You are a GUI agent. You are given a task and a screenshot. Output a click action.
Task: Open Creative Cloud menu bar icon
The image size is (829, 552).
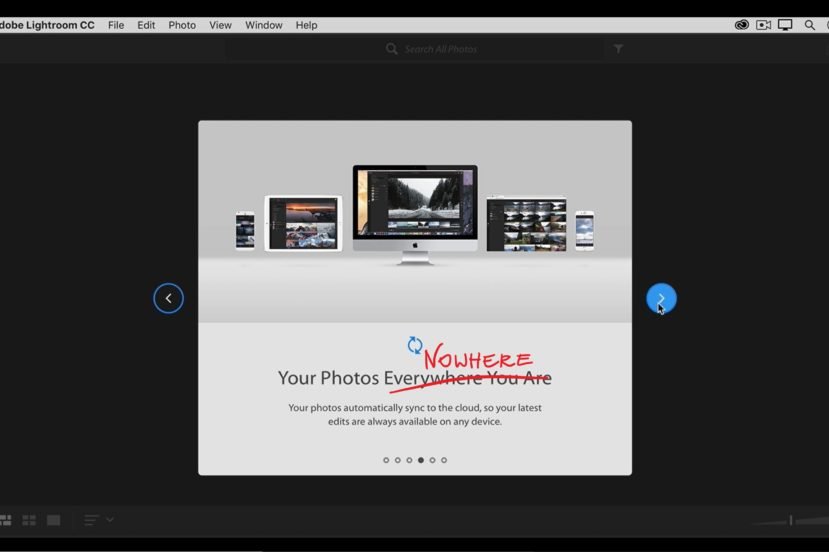(x=741, y=25)
